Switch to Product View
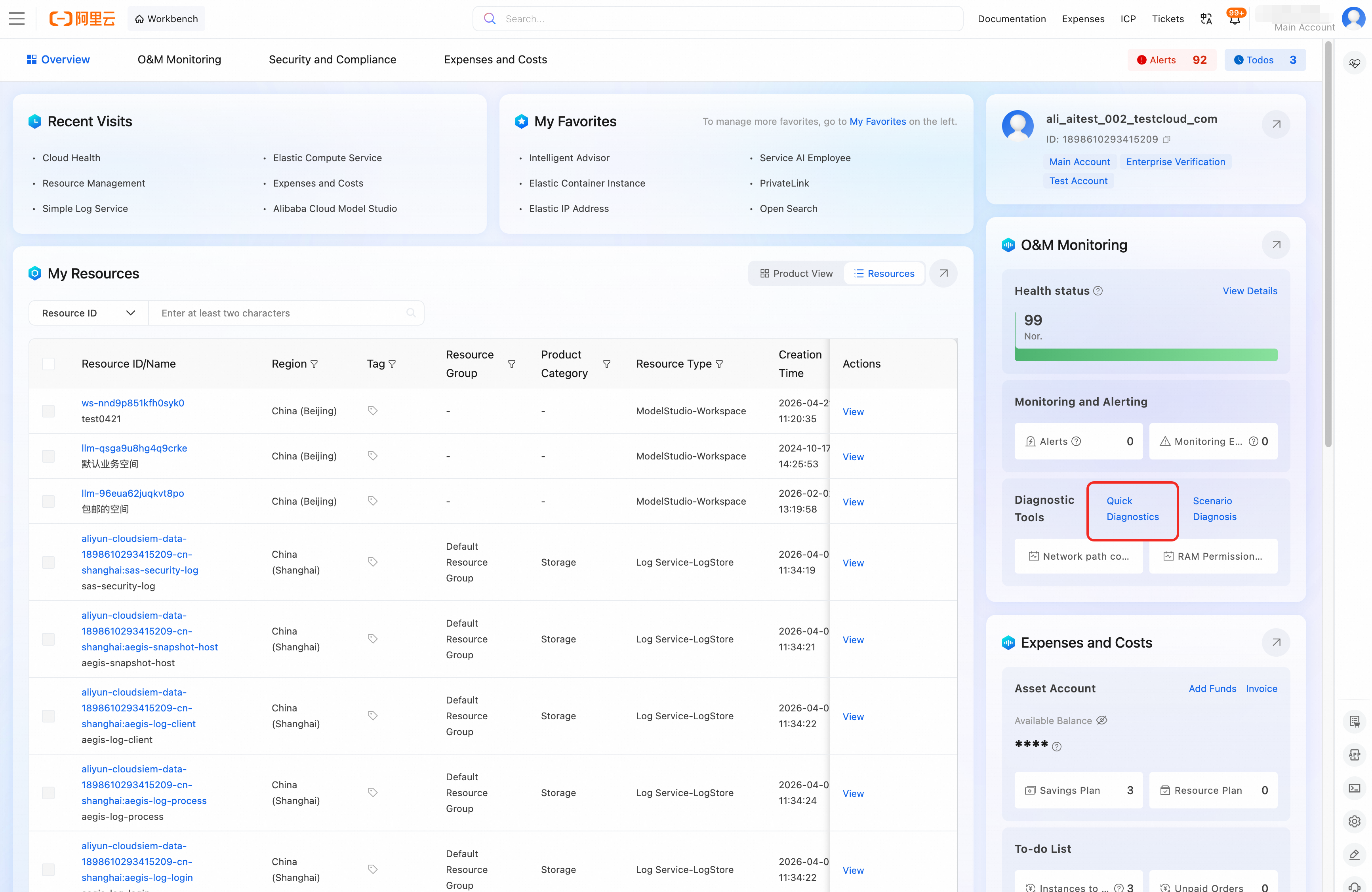The height and width of the screenshot is (892, 1372). click(796, 273)
